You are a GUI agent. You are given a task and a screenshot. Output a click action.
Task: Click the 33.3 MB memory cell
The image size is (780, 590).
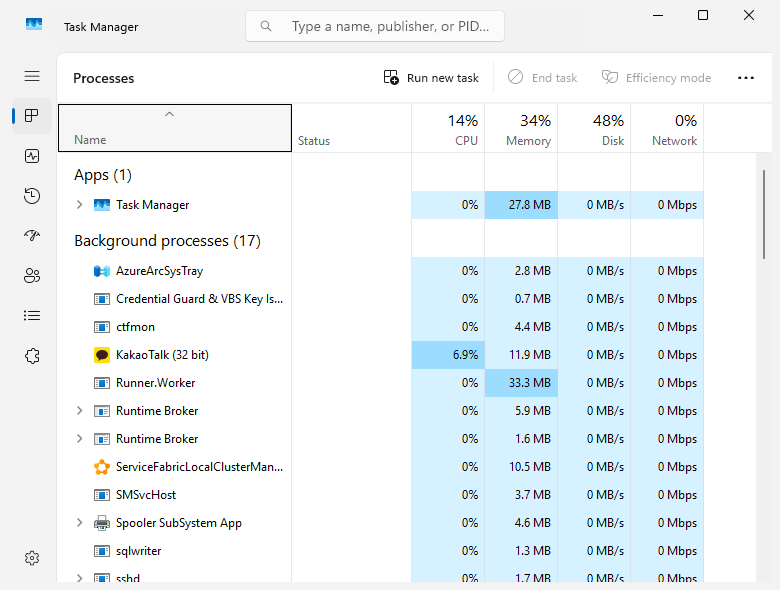(x=521, y=383)
